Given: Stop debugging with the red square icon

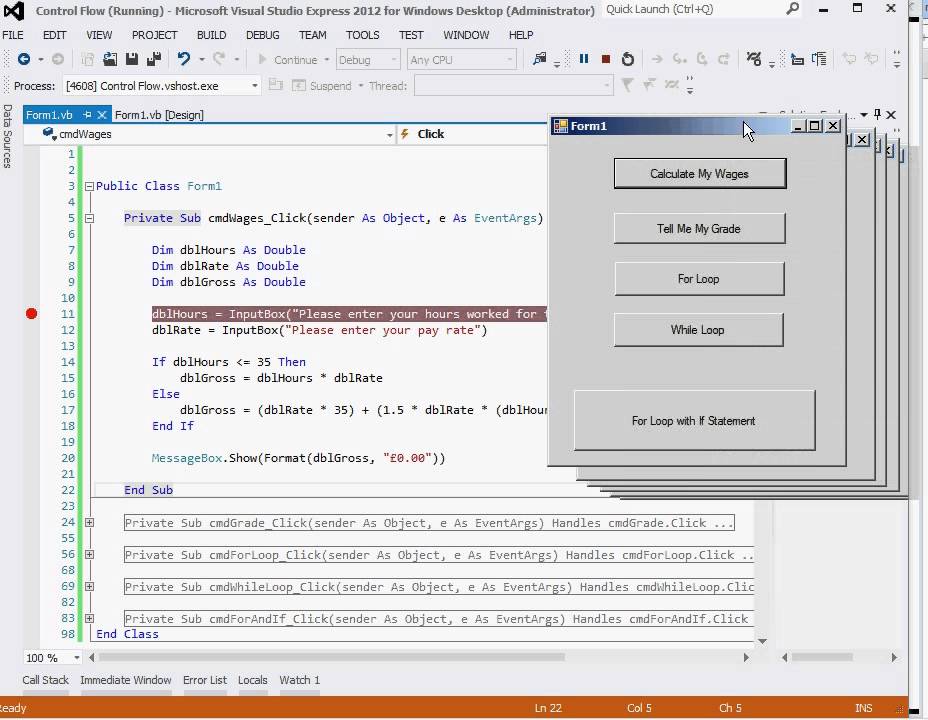Looking at the screenshot, I should click(605, 59).
